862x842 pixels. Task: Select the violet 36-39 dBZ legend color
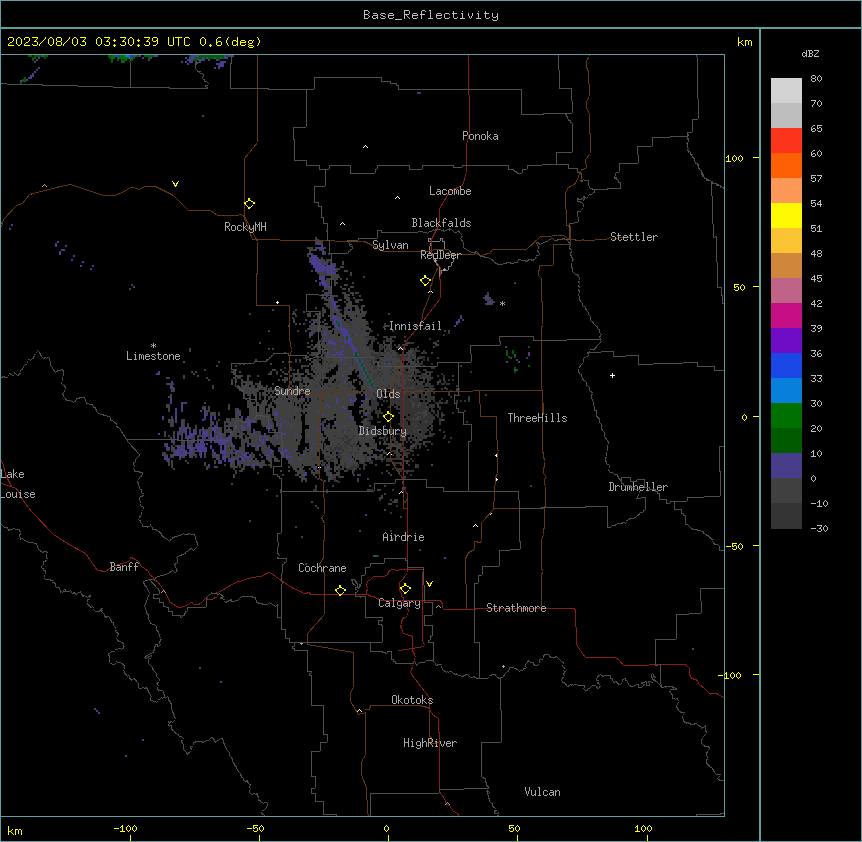point(786,341)
